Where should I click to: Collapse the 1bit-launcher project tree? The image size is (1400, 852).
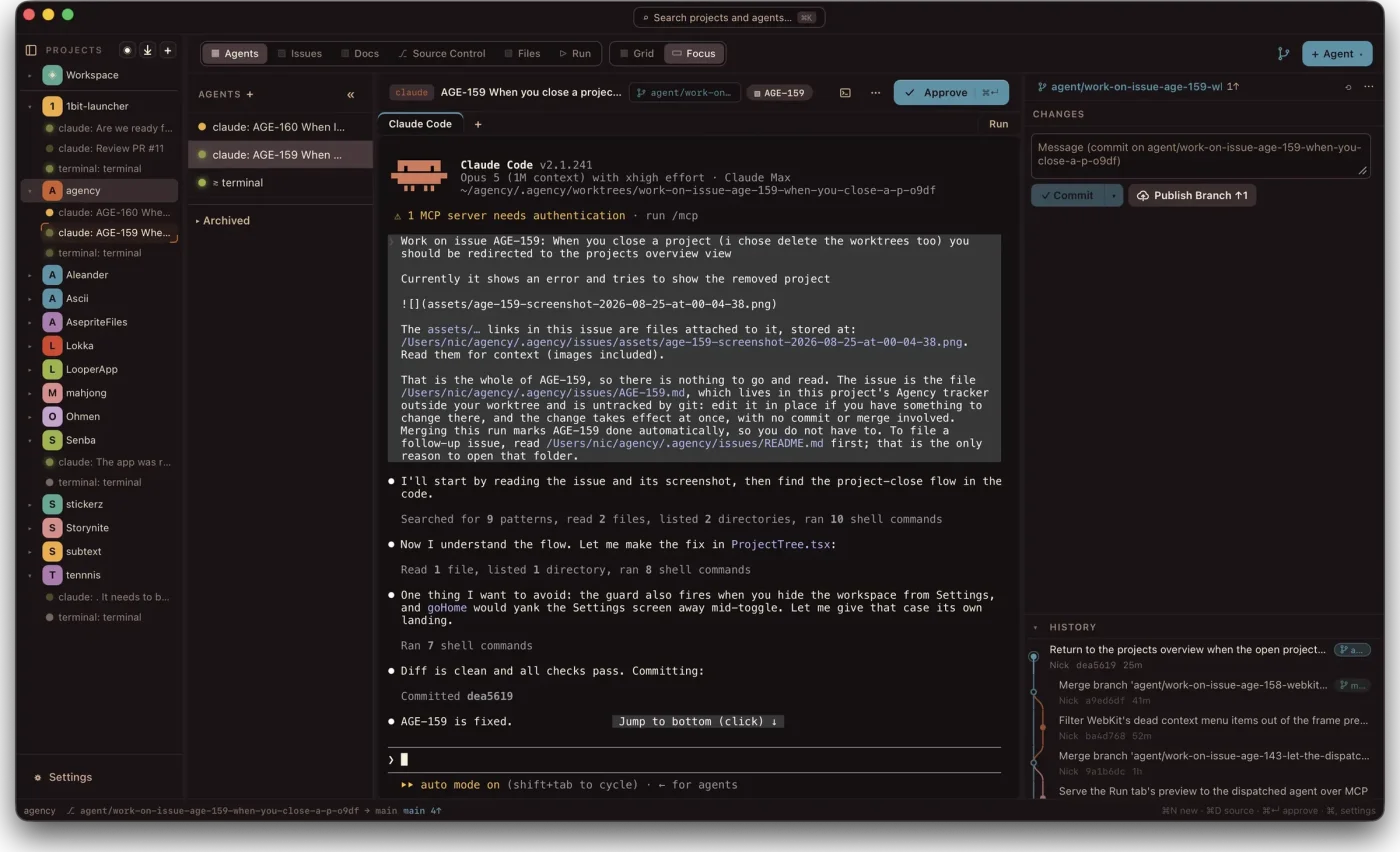pyautogui.click(x=29, y=106)
